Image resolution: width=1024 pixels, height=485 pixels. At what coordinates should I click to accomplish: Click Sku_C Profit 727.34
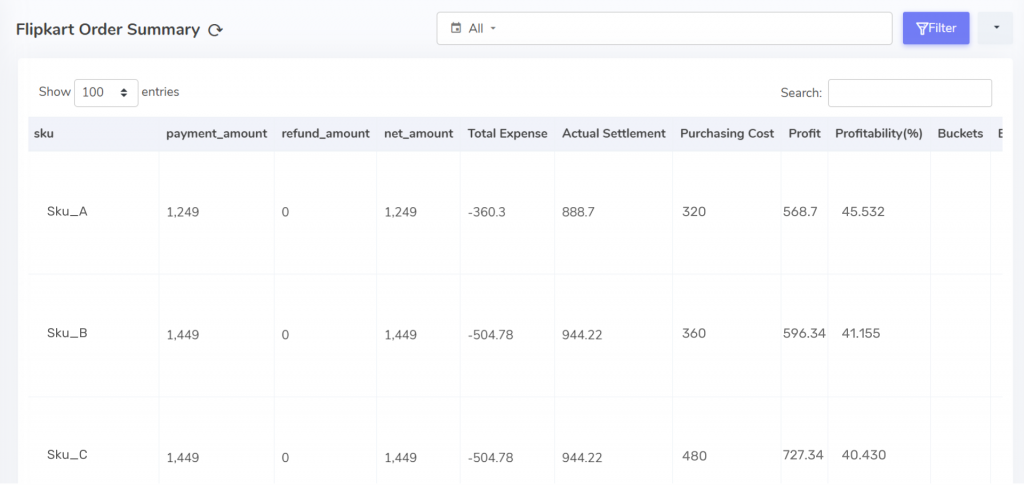[803, 454]
